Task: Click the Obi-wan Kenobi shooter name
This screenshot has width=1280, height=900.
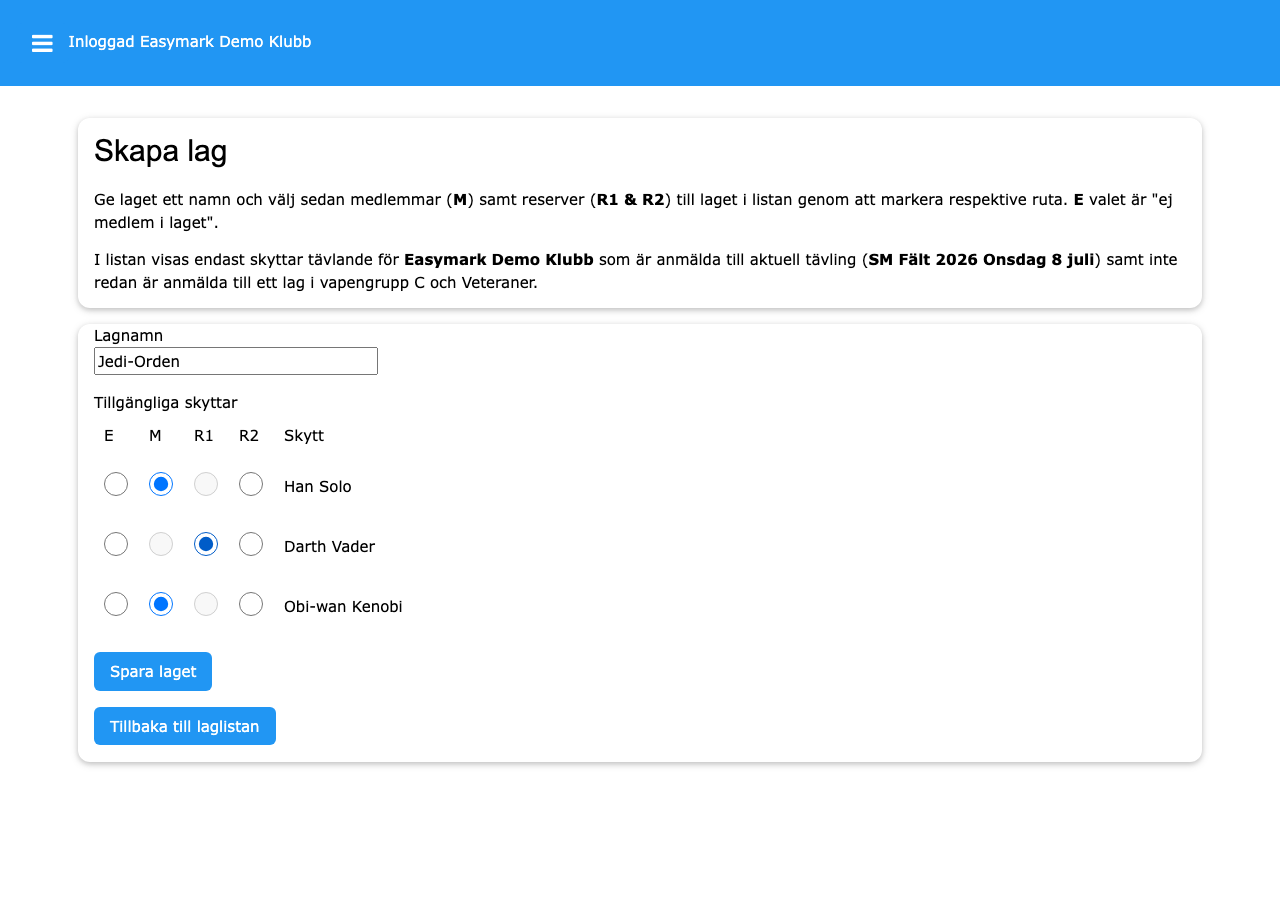Action: pos(343,607)
